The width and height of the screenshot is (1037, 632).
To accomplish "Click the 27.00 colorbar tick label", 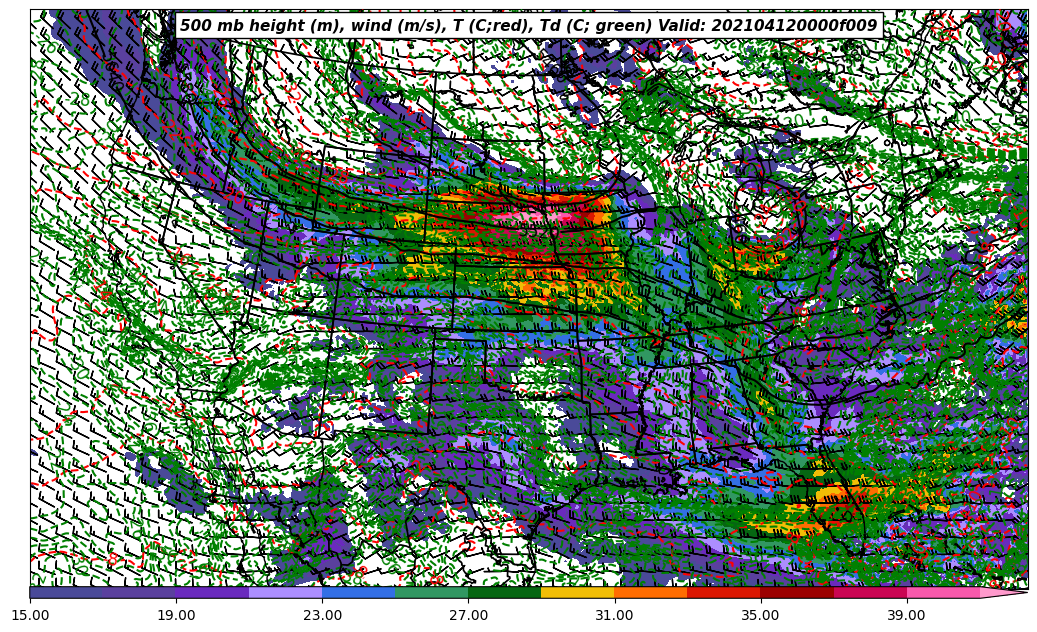I will [468, 615].
